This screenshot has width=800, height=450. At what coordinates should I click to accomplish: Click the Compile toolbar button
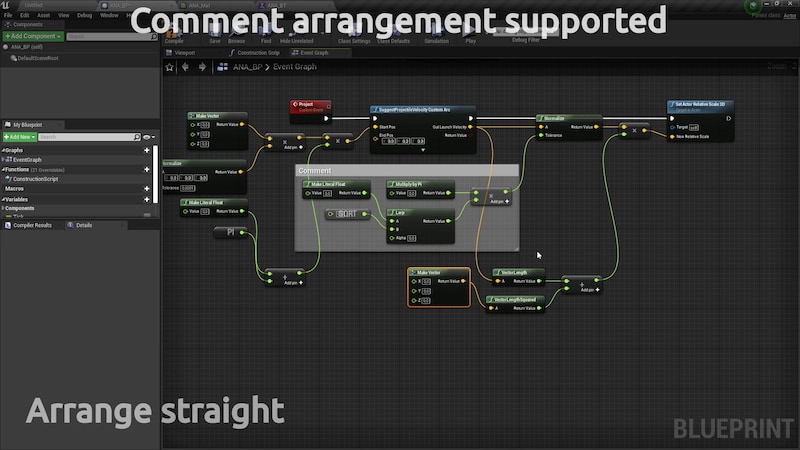(x=174, y=36)
